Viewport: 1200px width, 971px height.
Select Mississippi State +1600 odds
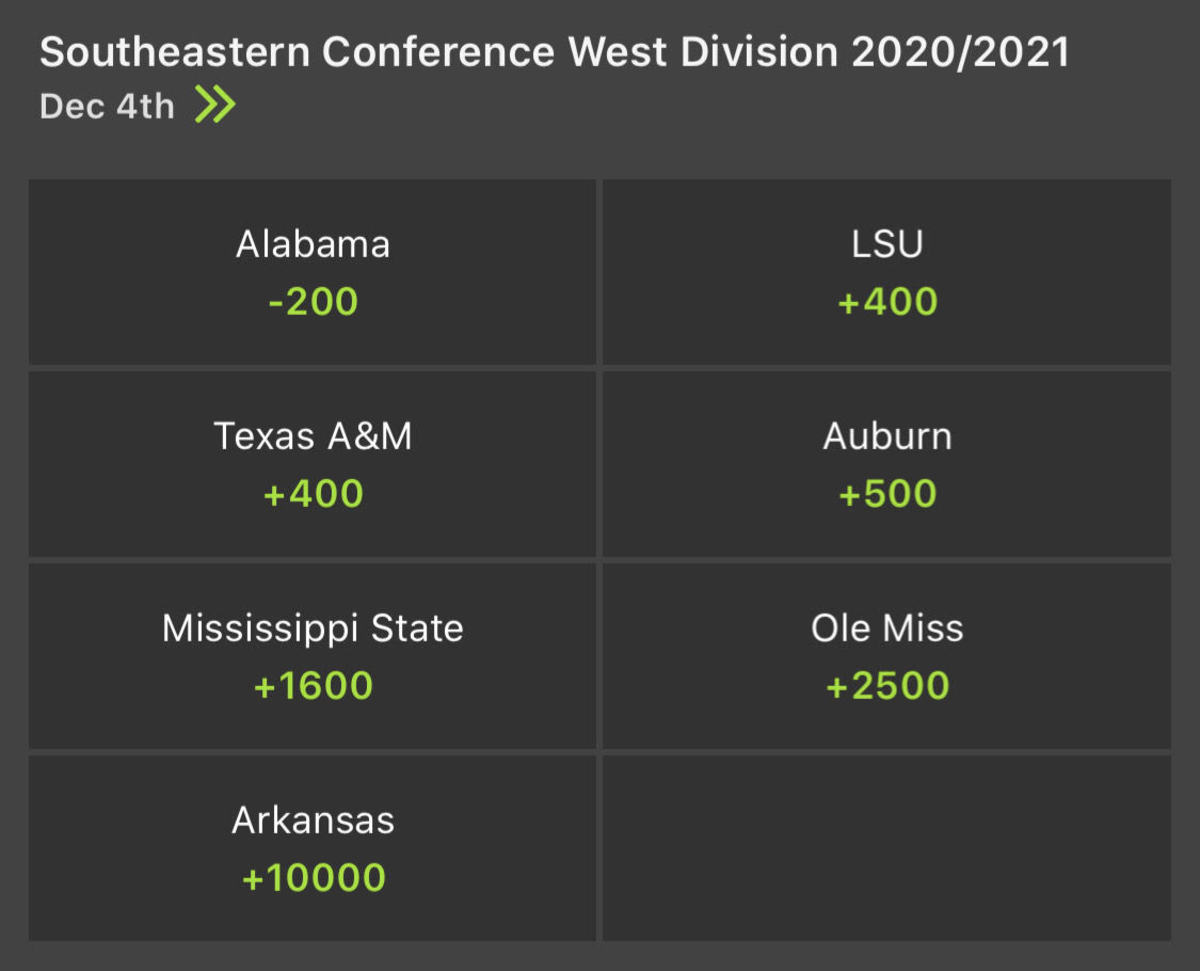[313, 684]
